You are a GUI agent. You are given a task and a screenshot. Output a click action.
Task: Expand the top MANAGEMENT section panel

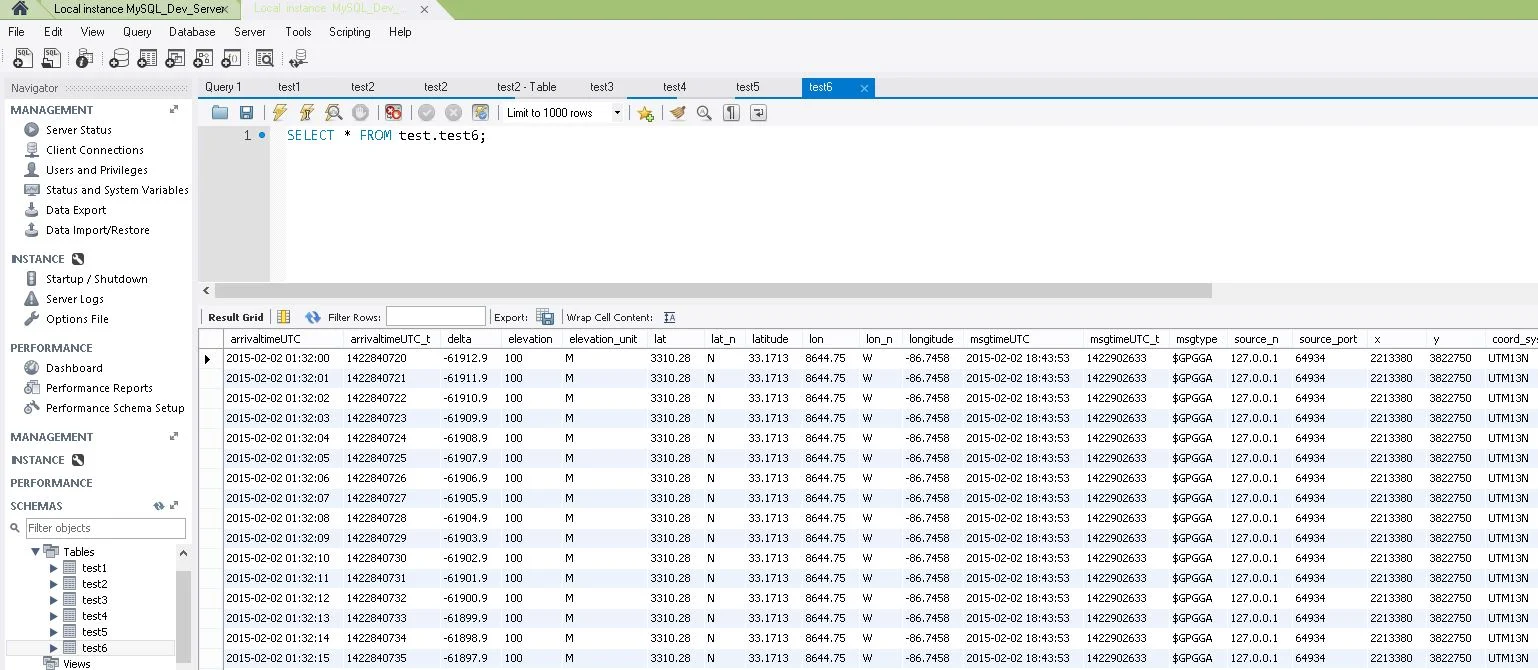pyautogui.click(x=174, y=110)
